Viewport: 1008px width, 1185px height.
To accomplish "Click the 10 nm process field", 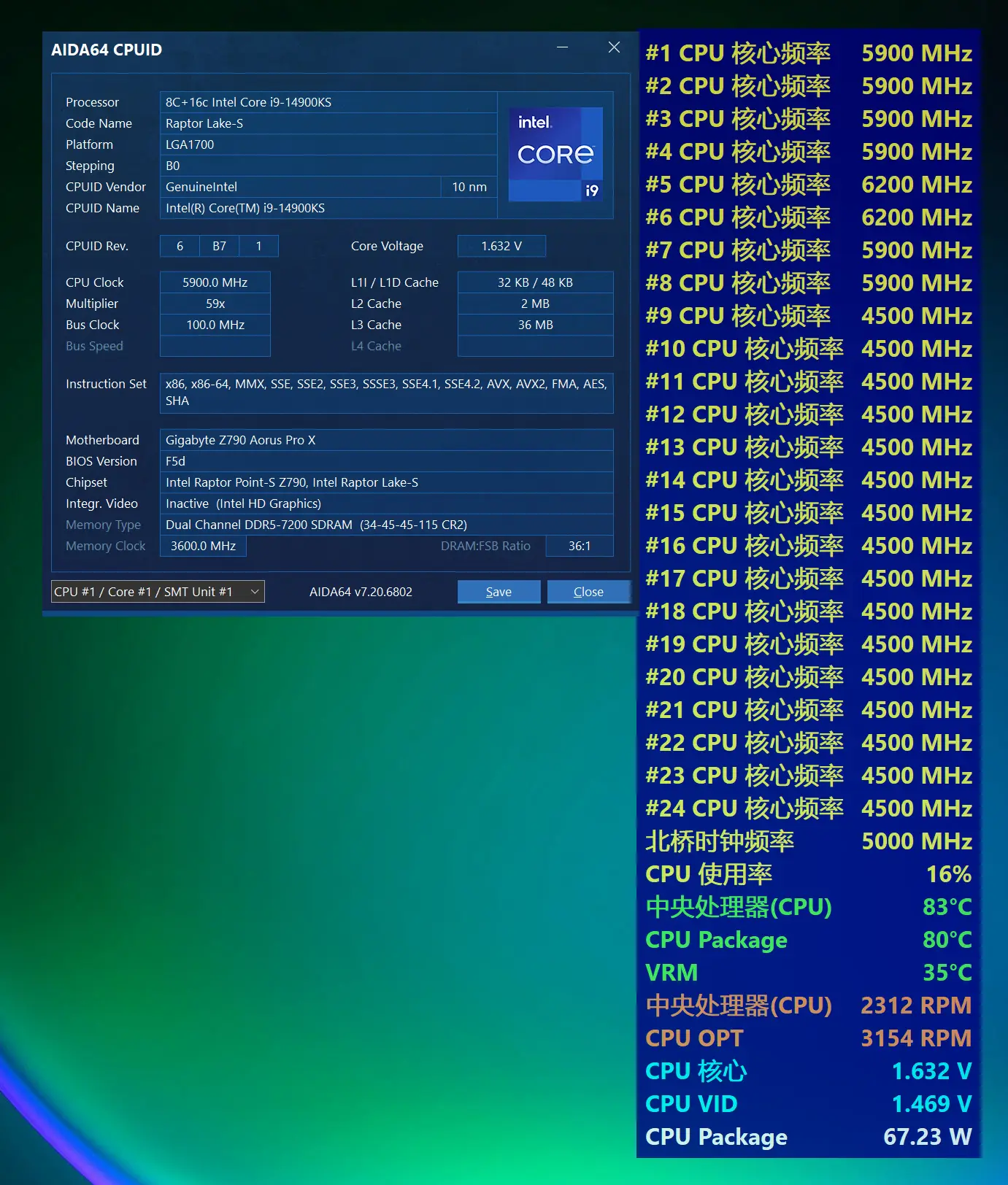I will click(469, 187).
